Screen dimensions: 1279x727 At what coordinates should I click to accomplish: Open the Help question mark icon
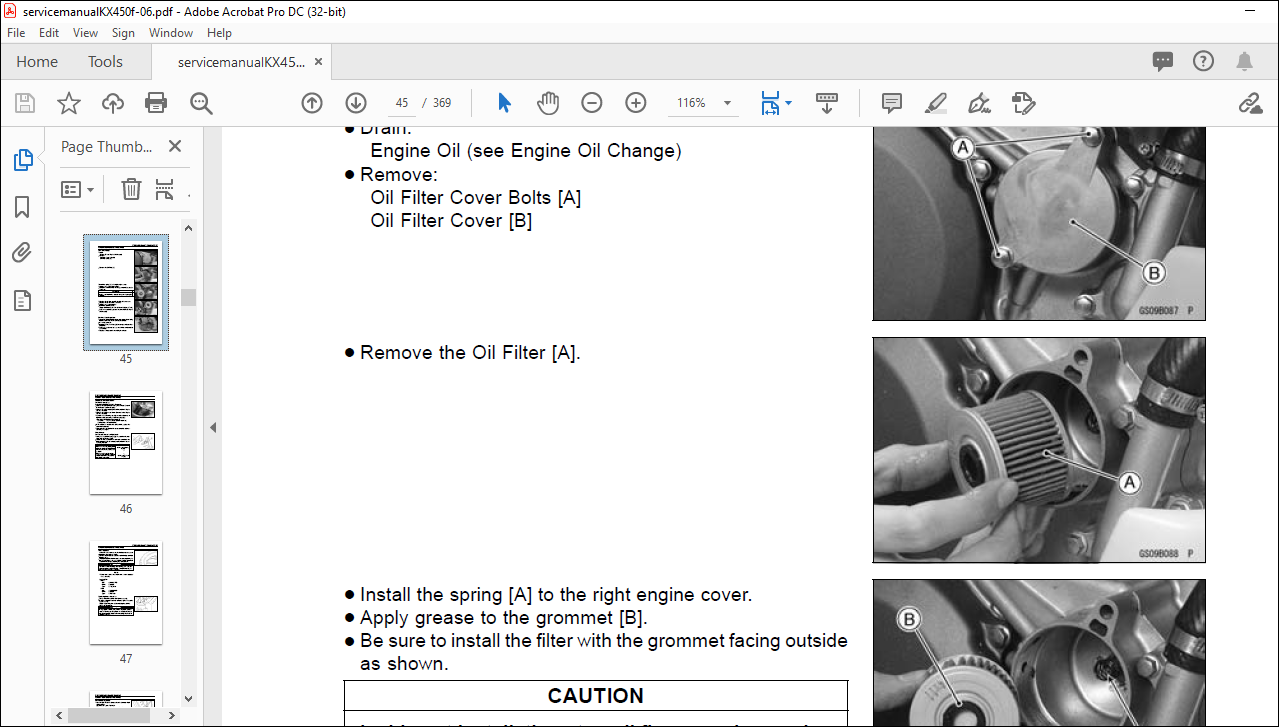tap(1203, 61)
